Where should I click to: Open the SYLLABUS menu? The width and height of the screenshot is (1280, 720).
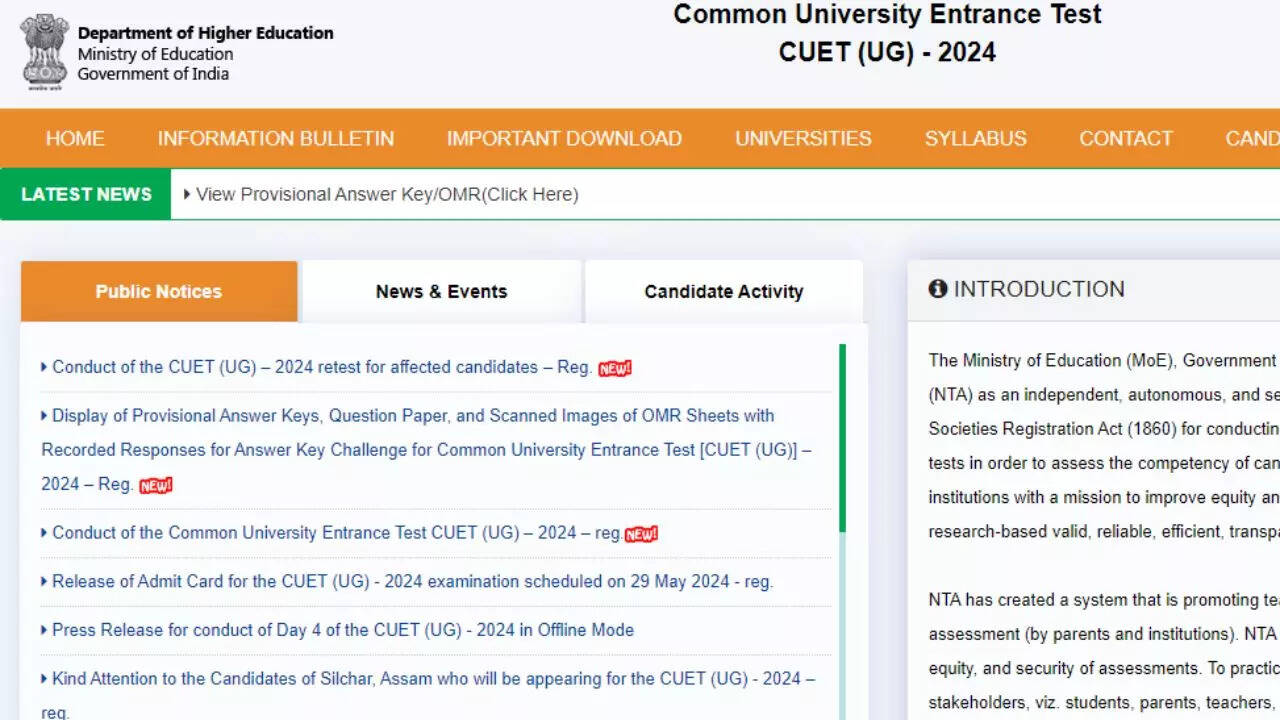tap(975, 139)
